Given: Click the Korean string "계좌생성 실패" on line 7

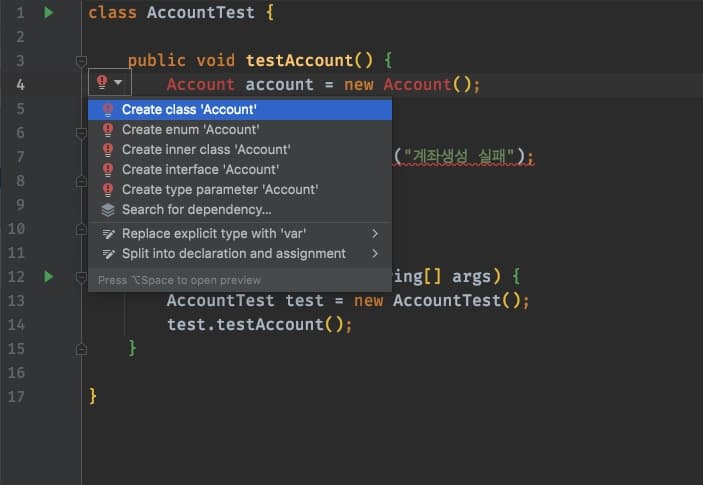Looking at the screenshot, I should [x=459, y=156].
